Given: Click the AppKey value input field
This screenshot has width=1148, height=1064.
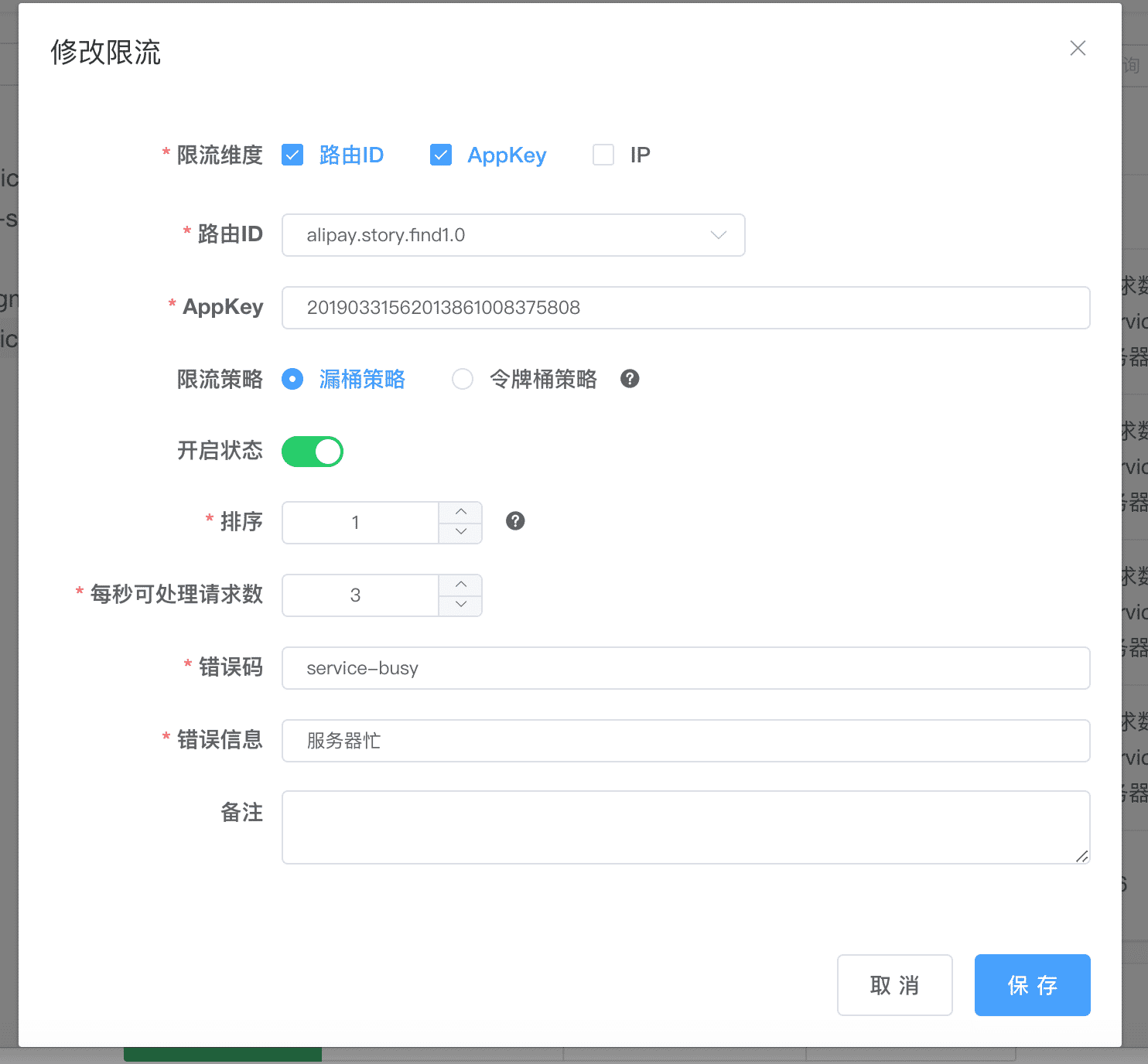Looking at the screenshot, I should tap(685, 308).
